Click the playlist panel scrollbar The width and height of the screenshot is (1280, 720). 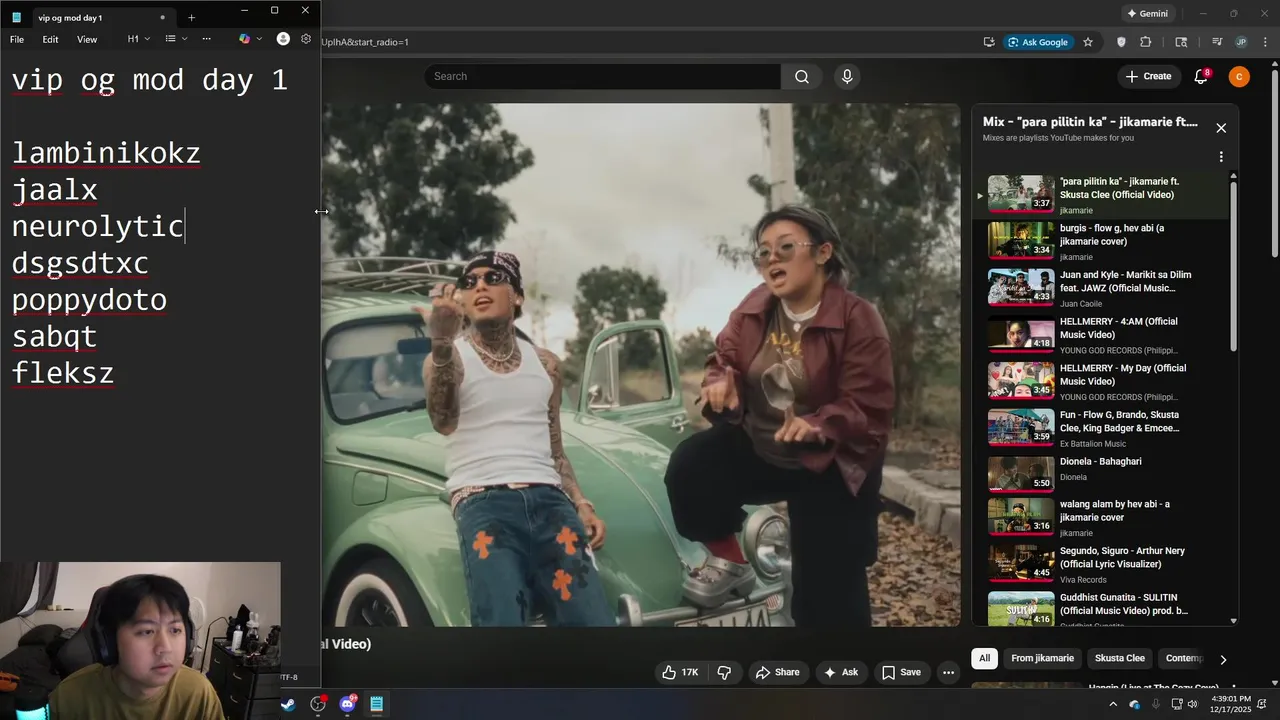click(1234, 265)
